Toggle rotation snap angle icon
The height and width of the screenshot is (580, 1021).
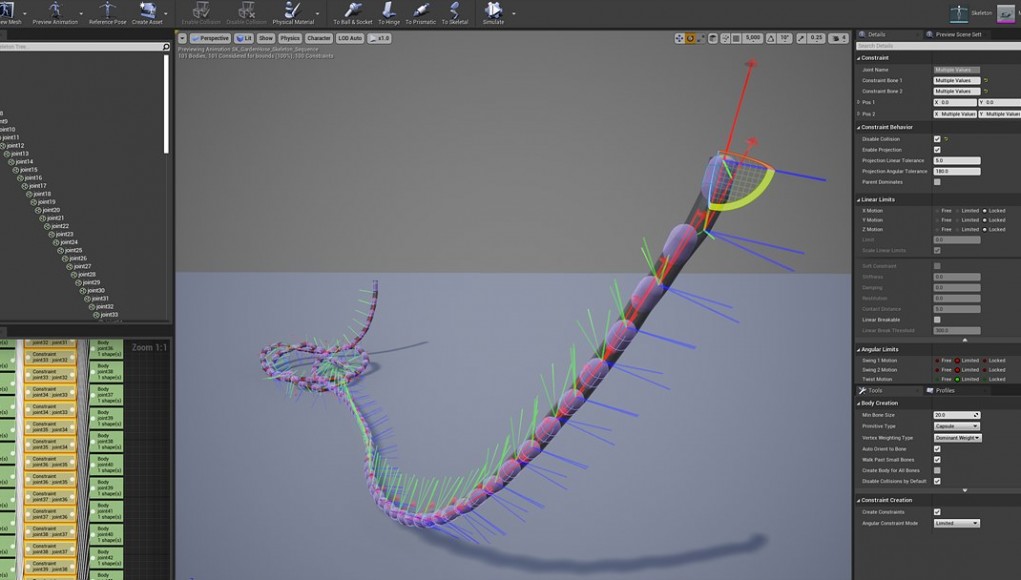[771, 38]
